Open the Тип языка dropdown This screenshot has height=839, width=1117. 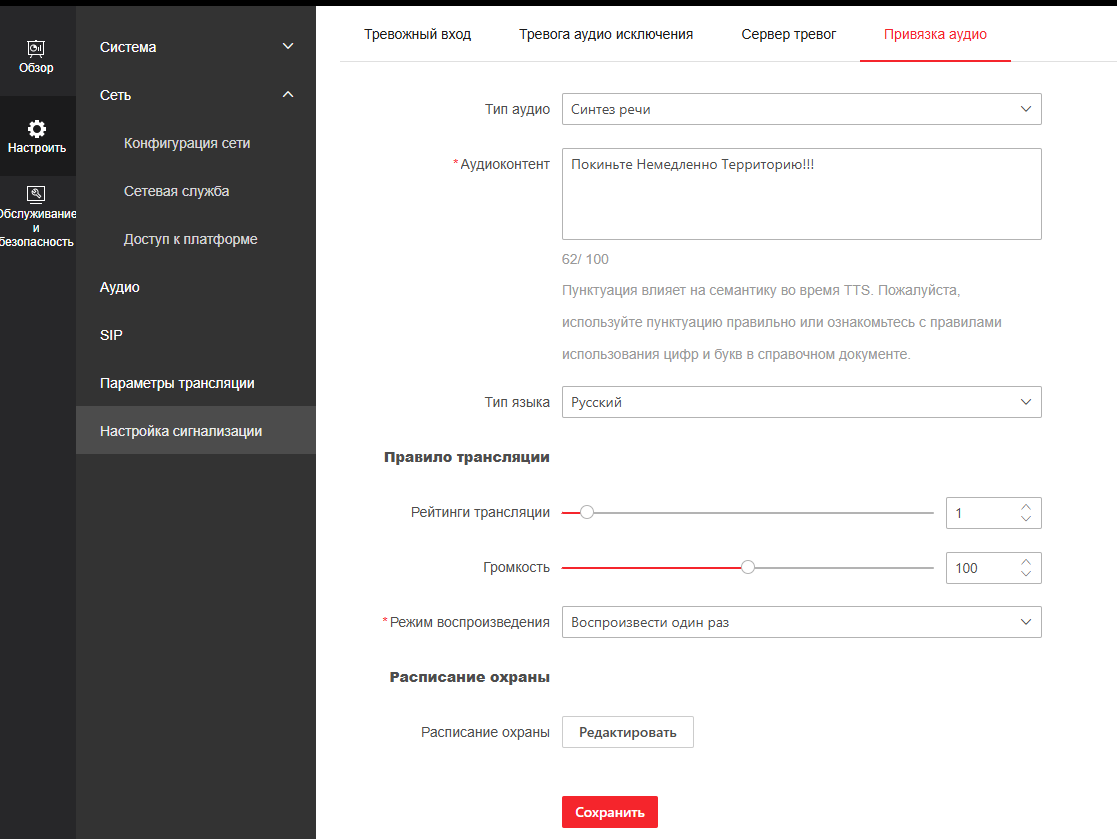click(801, 402)
